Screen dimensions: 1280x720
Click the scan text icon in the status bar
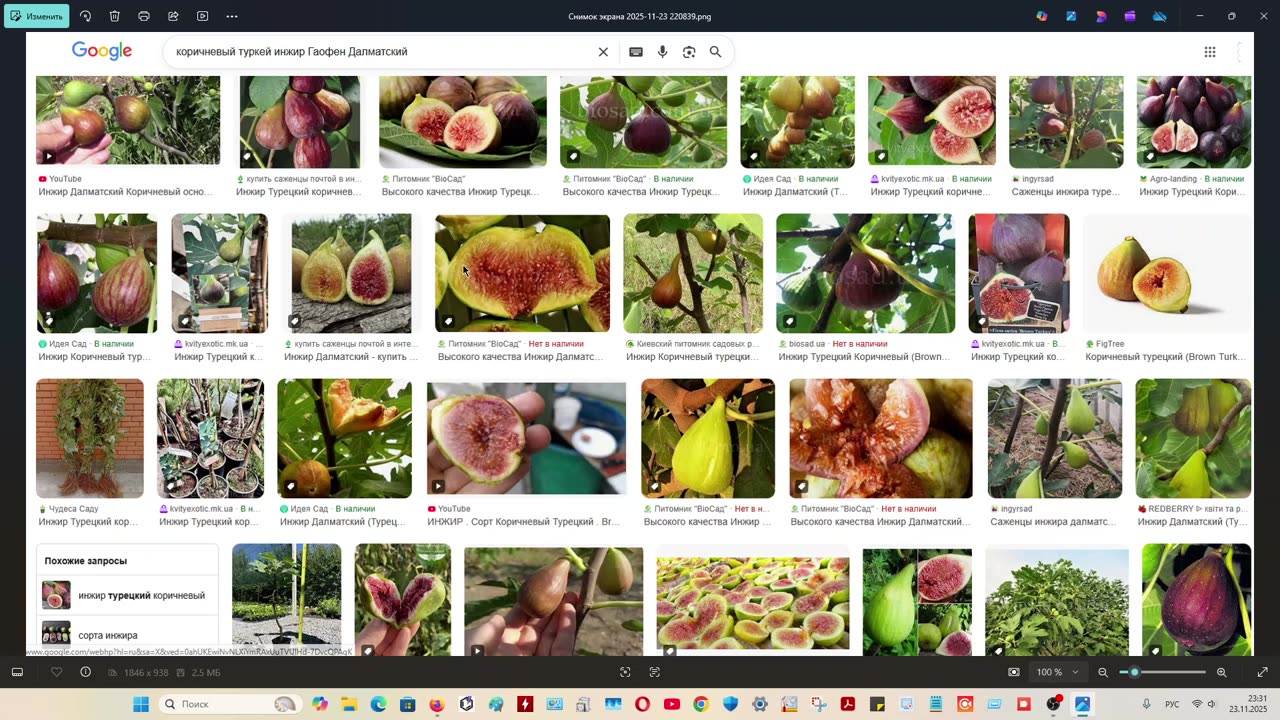[655, 672]
